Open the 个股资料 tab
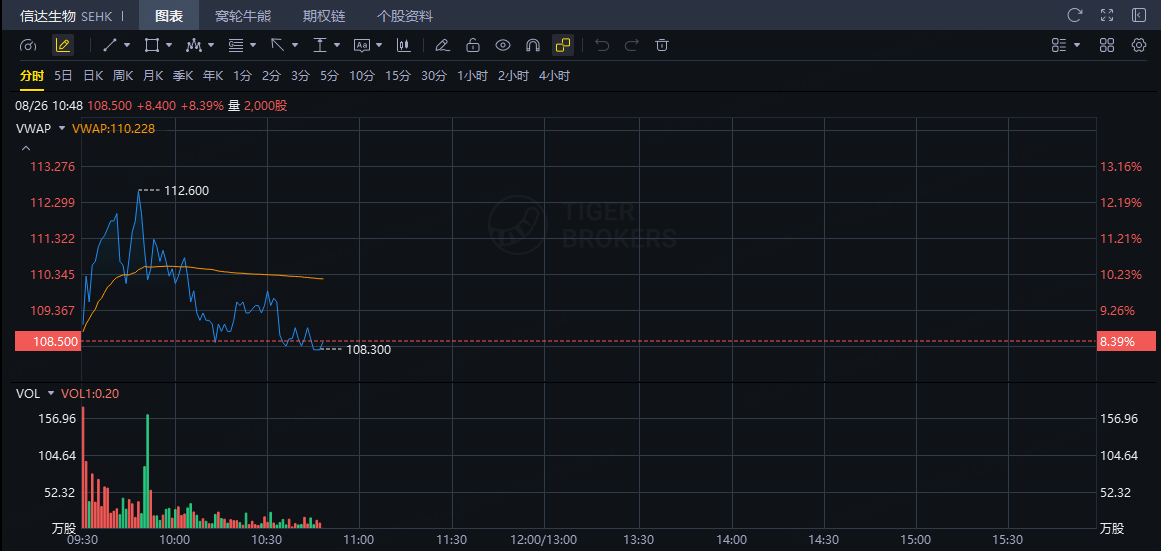Image resolution: width=1161 pixels, height=551 pixels. (405, 16)
